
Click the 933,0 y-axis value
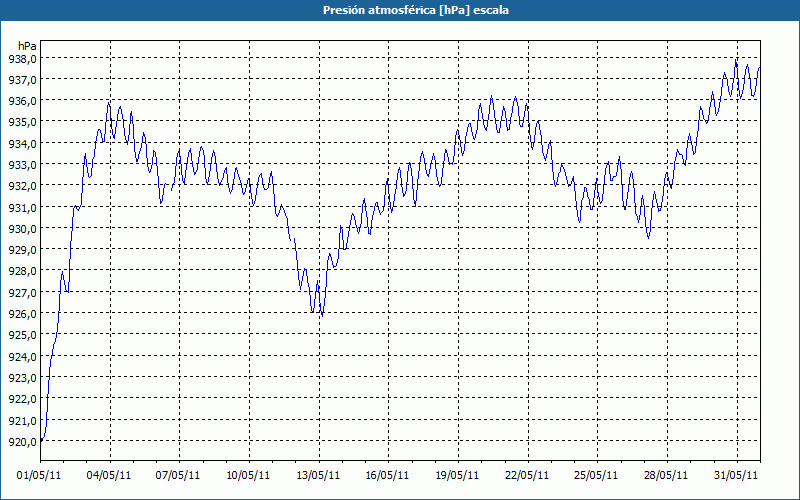22,165
